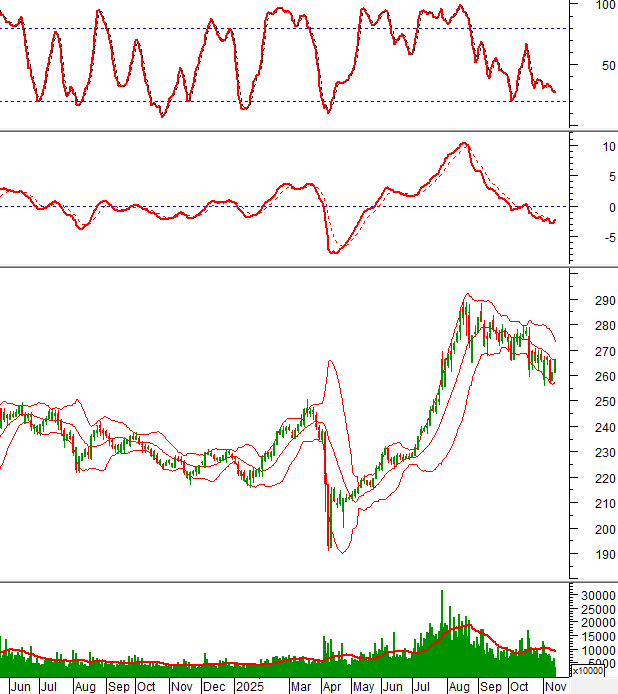Image resolution: width=618 pixels, height=694 pixels.
Task: Click the Mar label on the time axis
Action: point(300,687)
